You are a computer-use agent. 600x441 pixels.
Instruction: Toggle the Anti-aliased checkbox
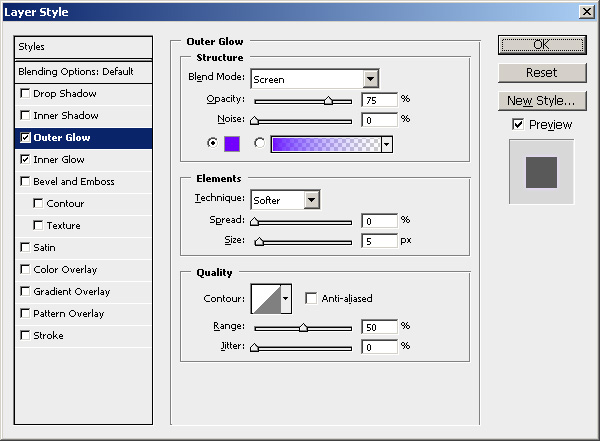pos(311,298)
